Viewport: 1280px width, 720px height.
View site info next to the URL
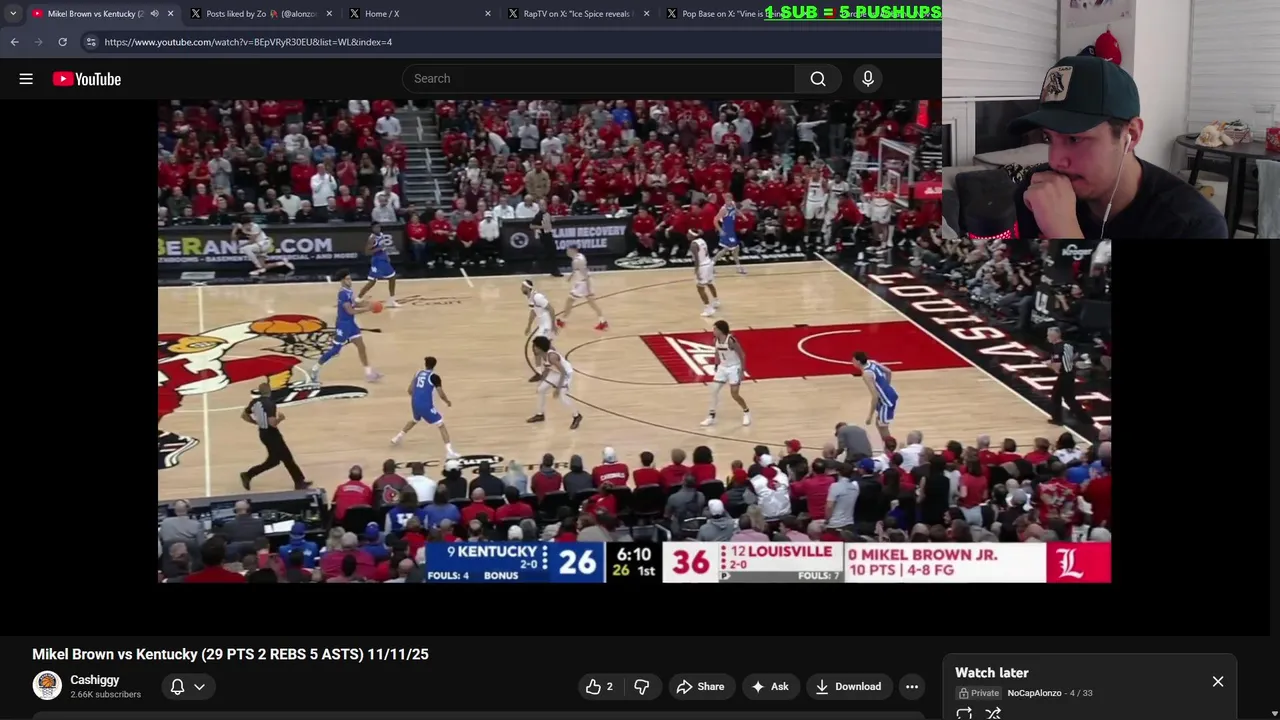point(91,42)
